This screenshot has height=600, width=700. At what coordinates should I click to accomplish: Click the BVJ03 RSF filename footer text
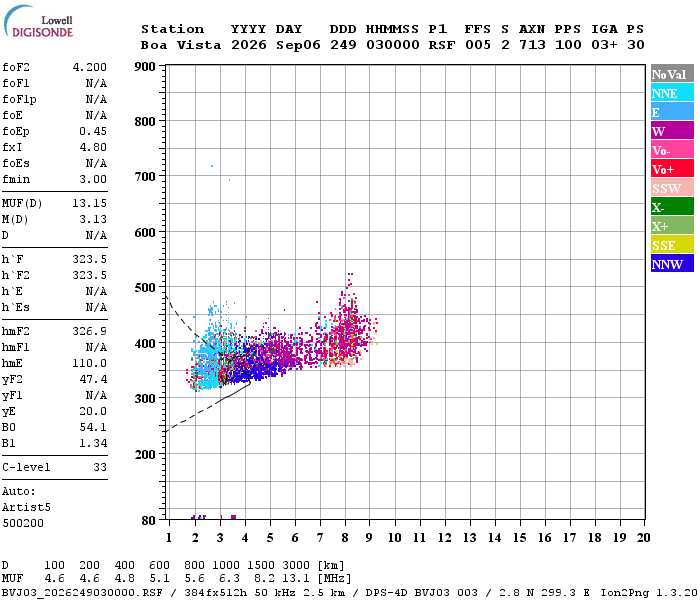click(83, 592)
